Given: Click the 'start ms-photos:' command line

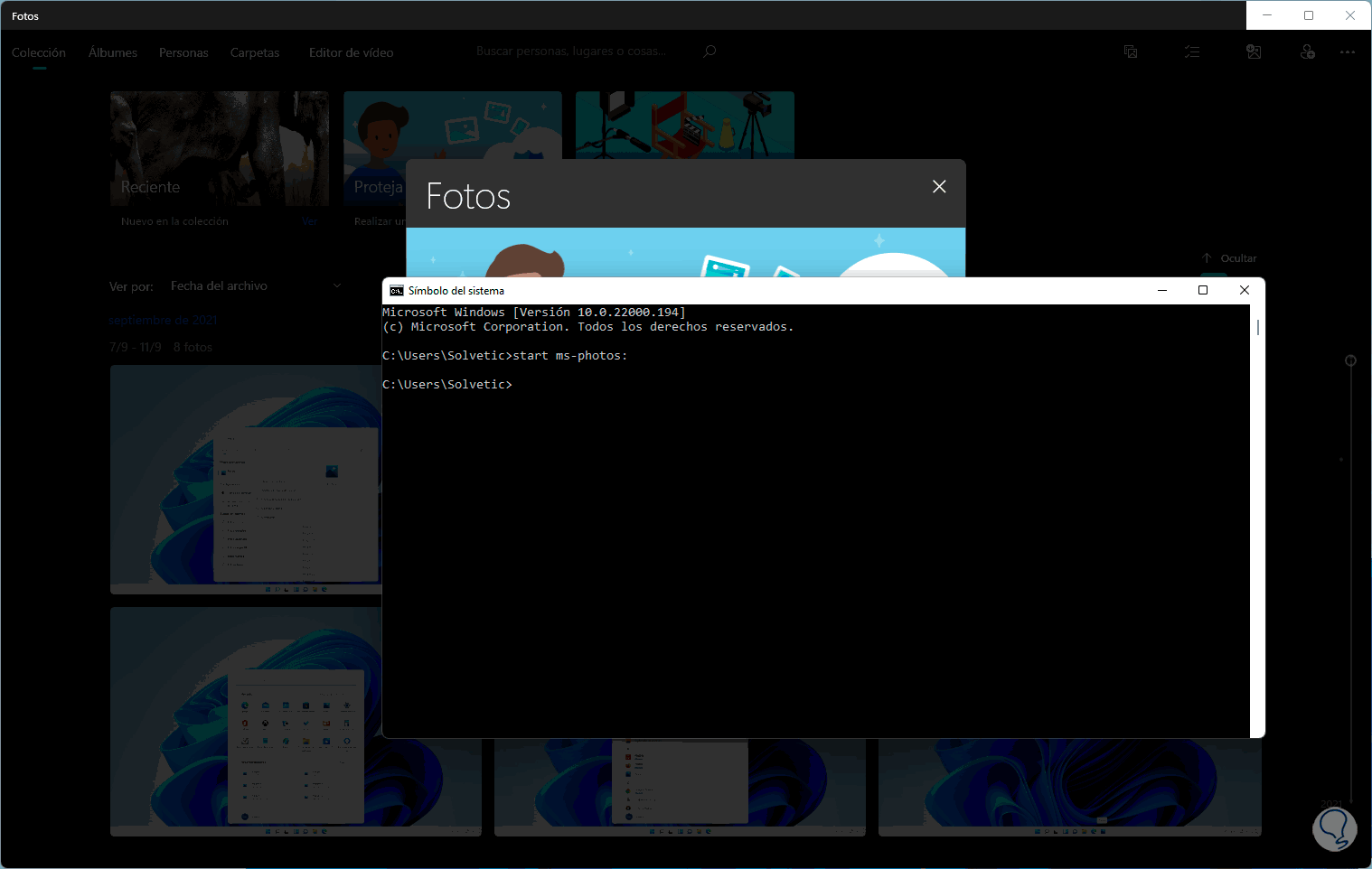Looking at the screenshot, I should tap(504, 356).
